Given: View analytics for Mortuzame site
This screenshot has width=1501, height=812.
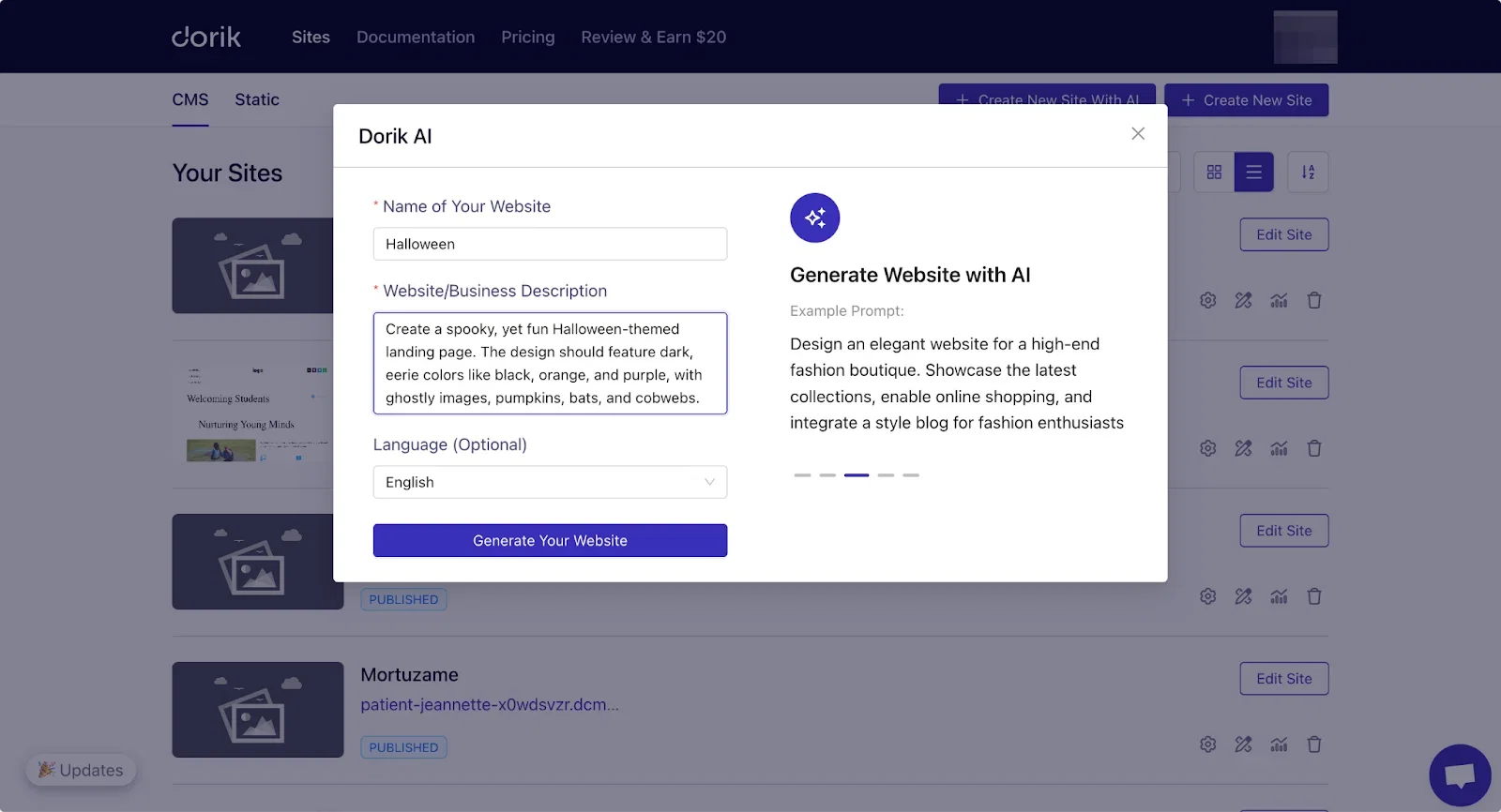Looking at the screenshot, I should 1279,744.
